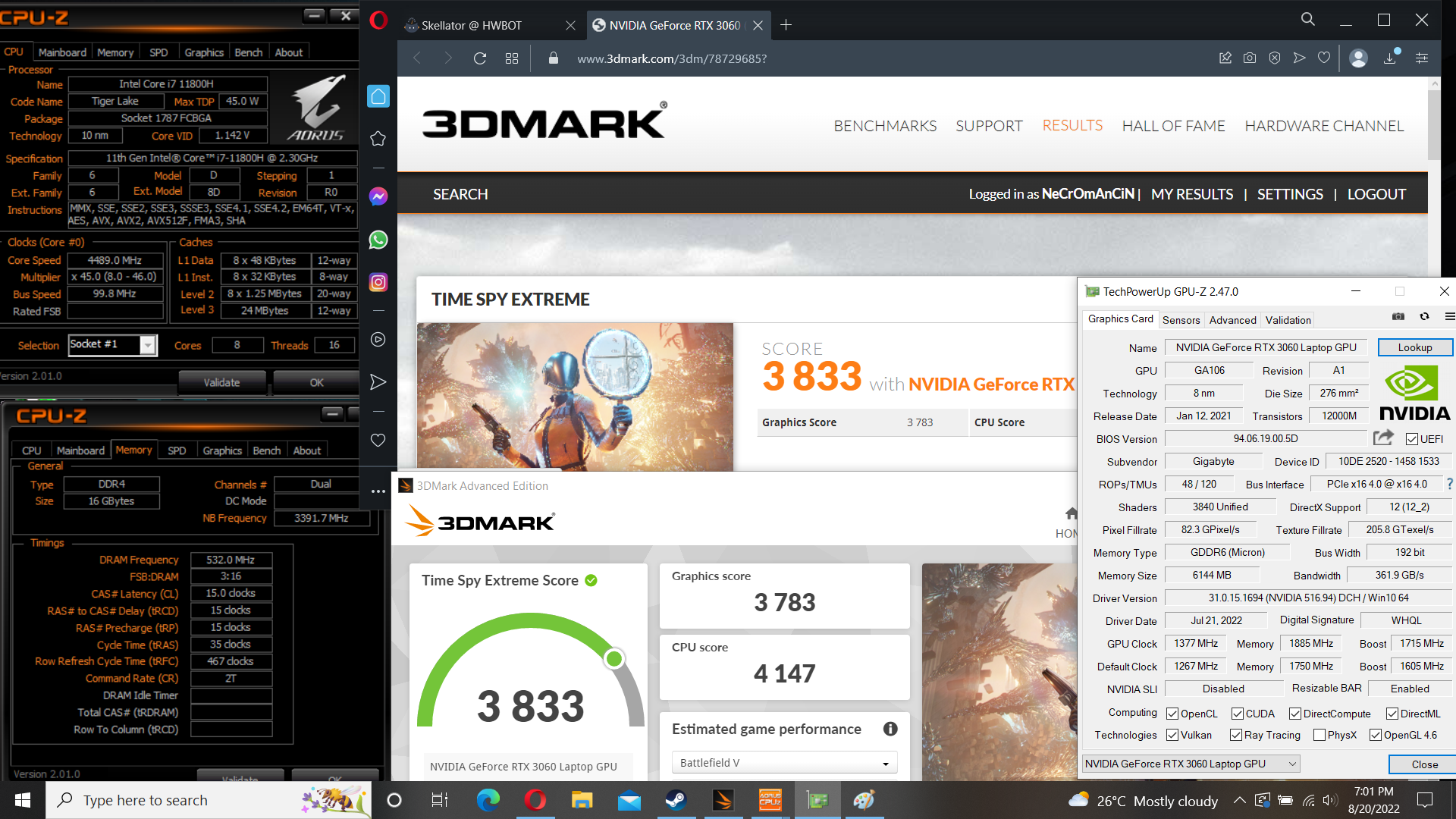Screen dimensions: 1456x819
Task: Click the taskbar search box
Action: click(209, 800)
